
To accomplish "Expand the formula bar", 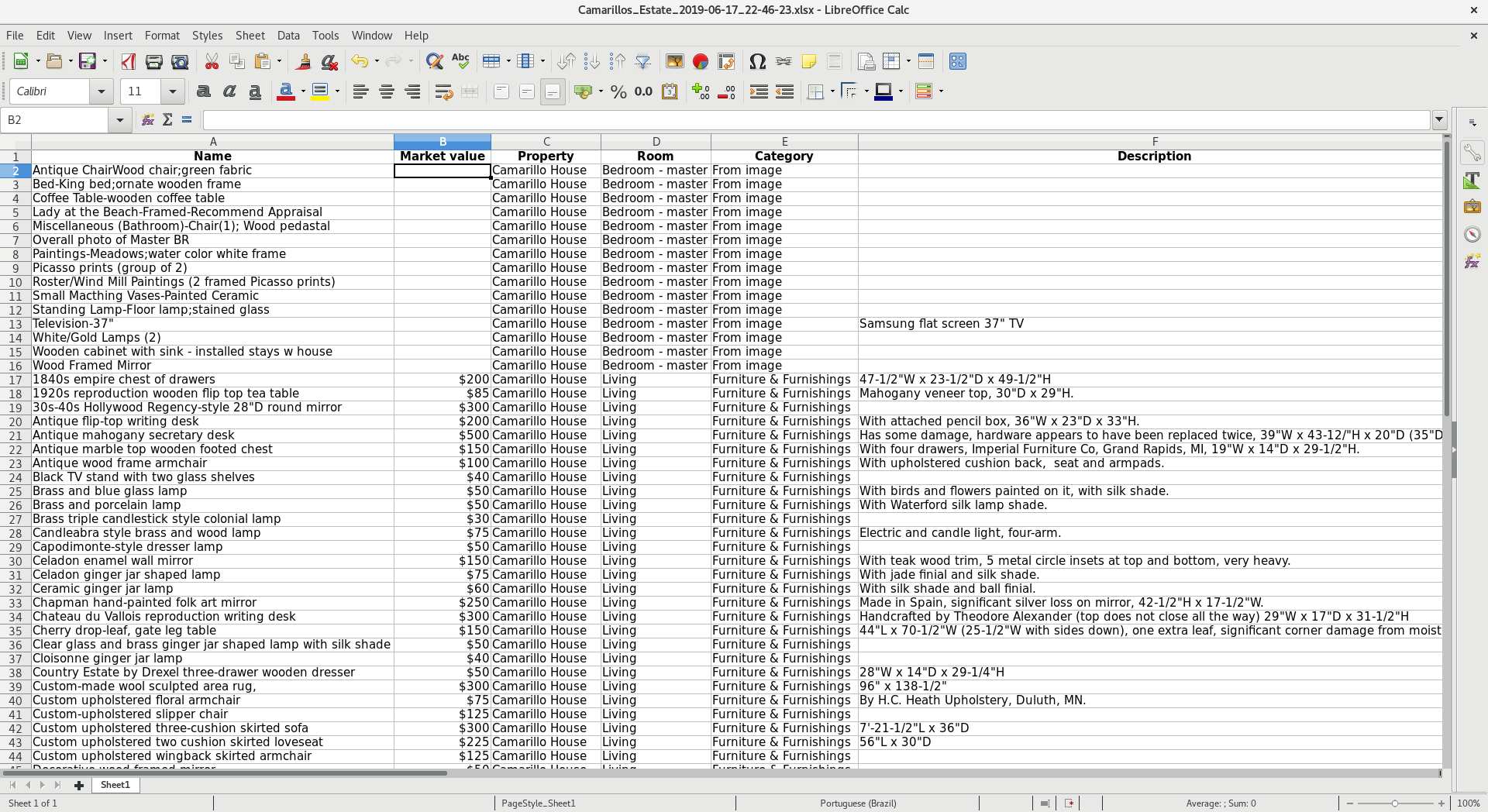I will pos(1440,120).
